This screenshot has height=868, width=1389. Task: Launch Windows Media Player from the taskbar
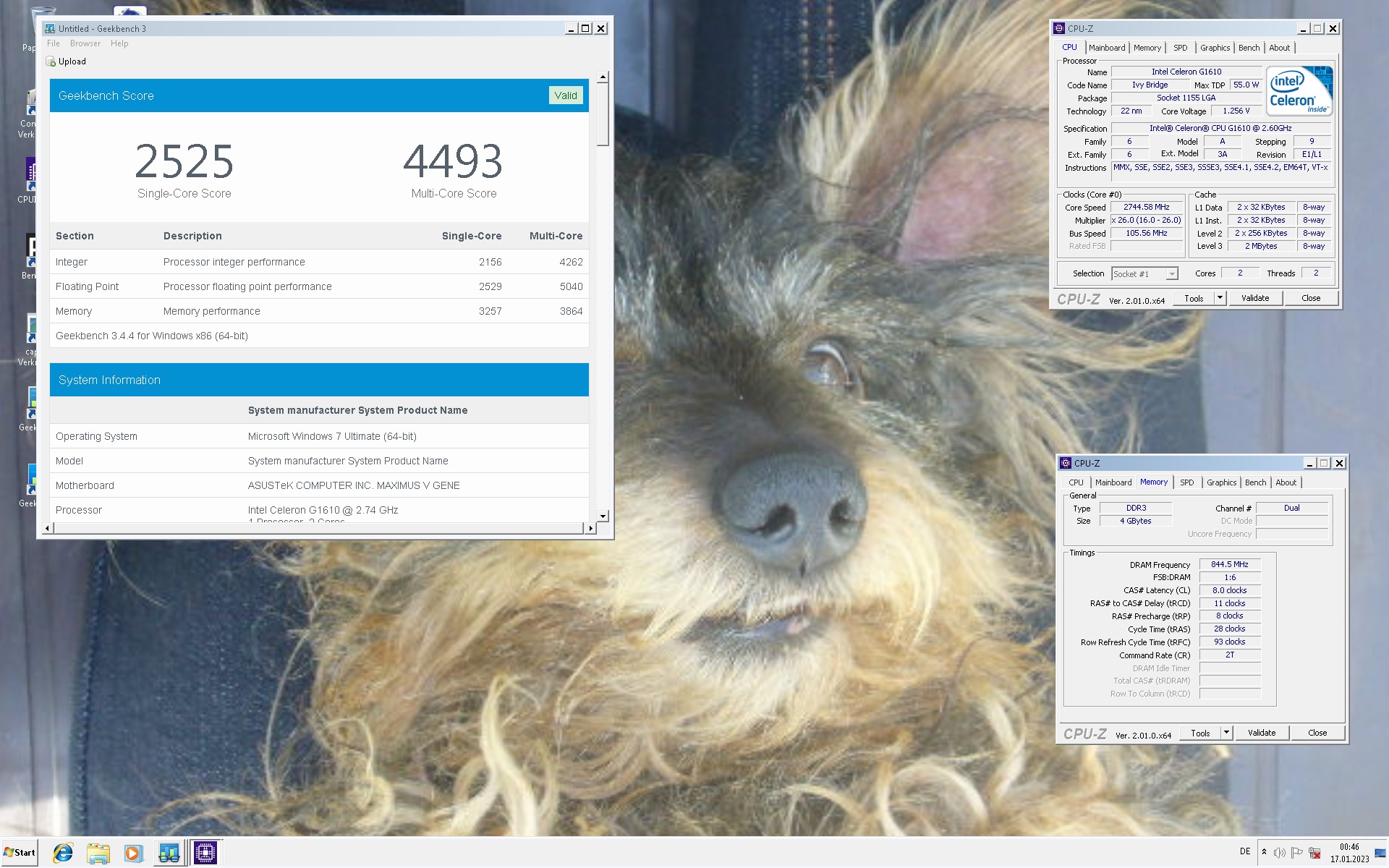click(133, 853)
